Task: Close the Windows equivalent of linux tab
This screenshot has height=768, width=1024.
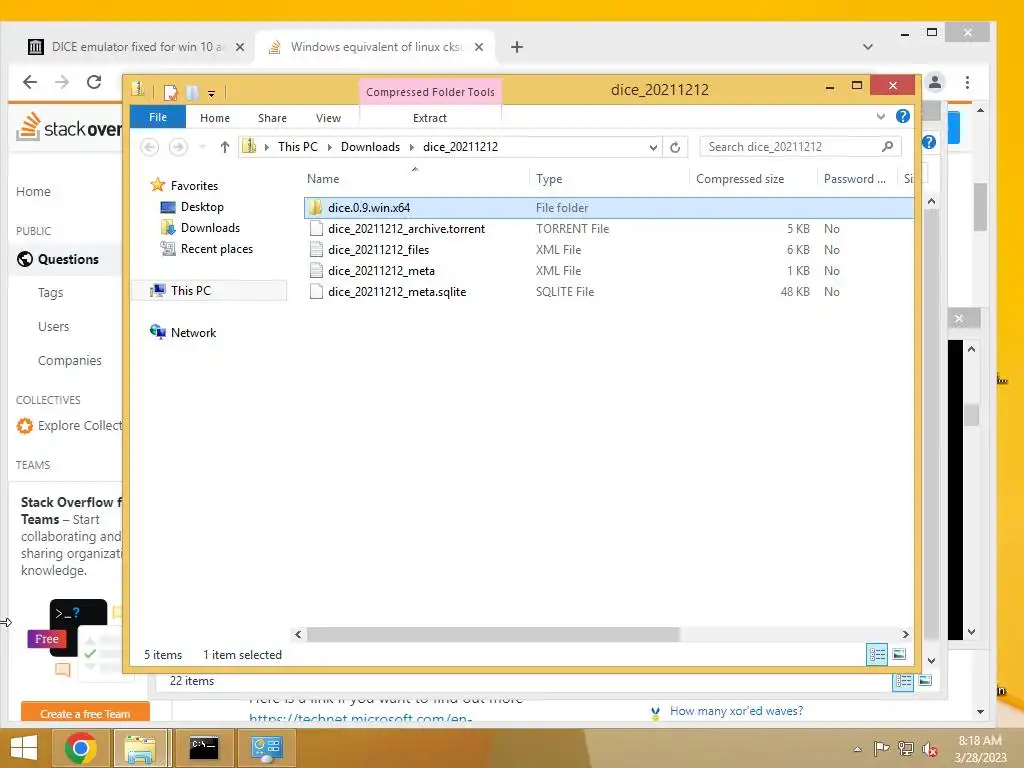Action: point(479,47)
